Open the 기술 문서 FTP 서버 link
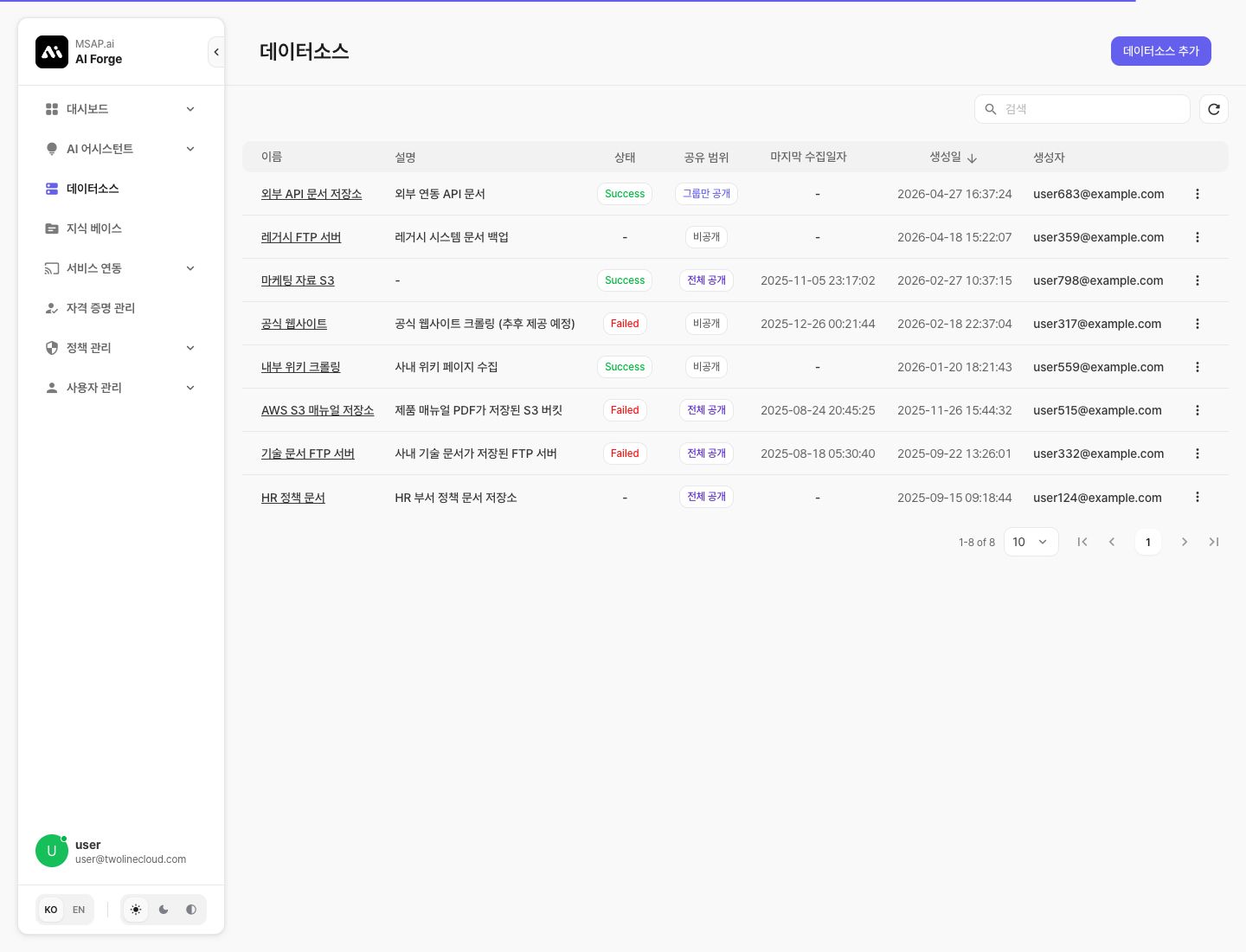This screenshot has width=1246, height=952. click(308, 453)
